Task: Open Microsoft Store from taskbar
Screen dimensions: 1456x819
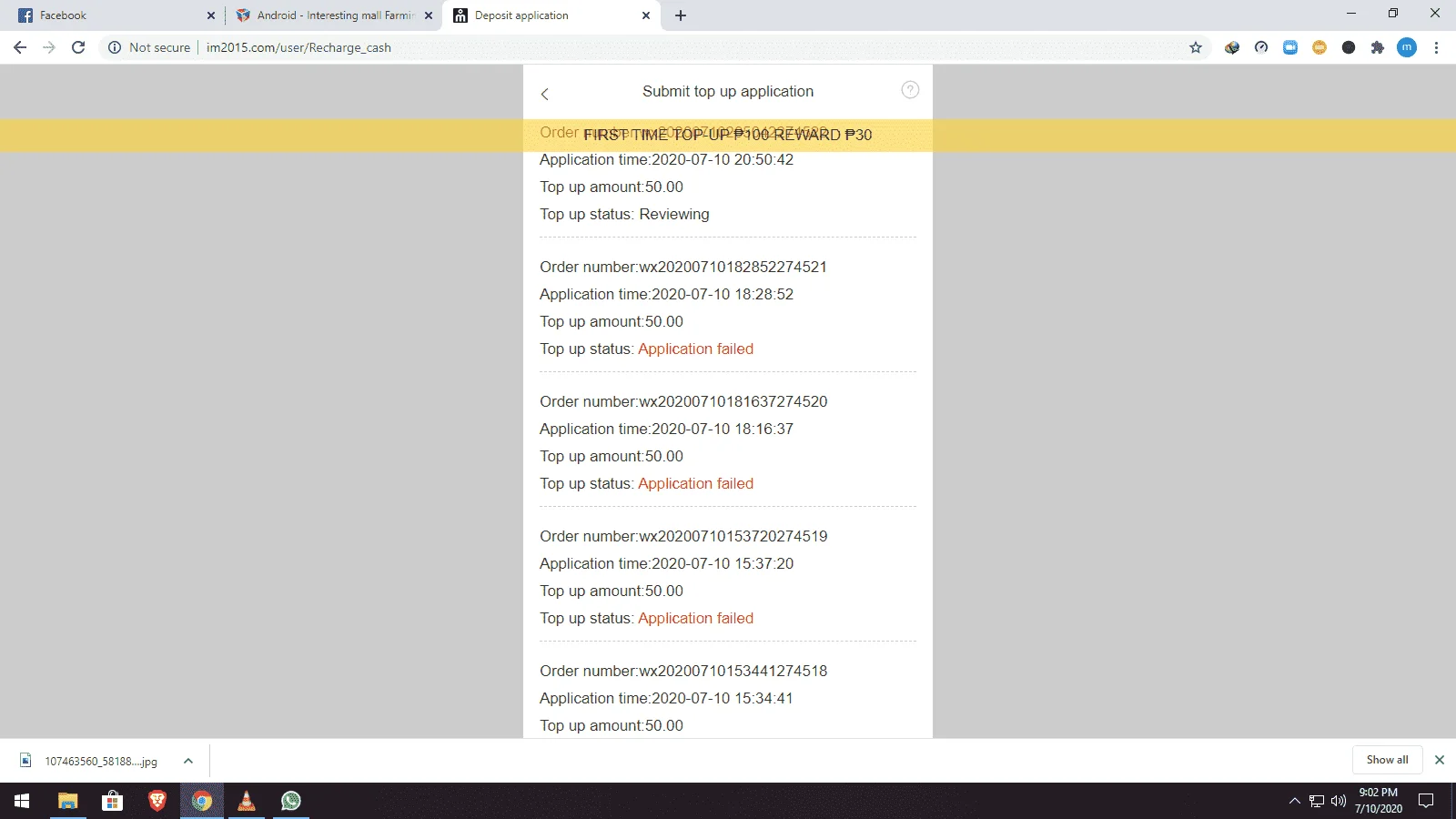Action: click(112, 801)
